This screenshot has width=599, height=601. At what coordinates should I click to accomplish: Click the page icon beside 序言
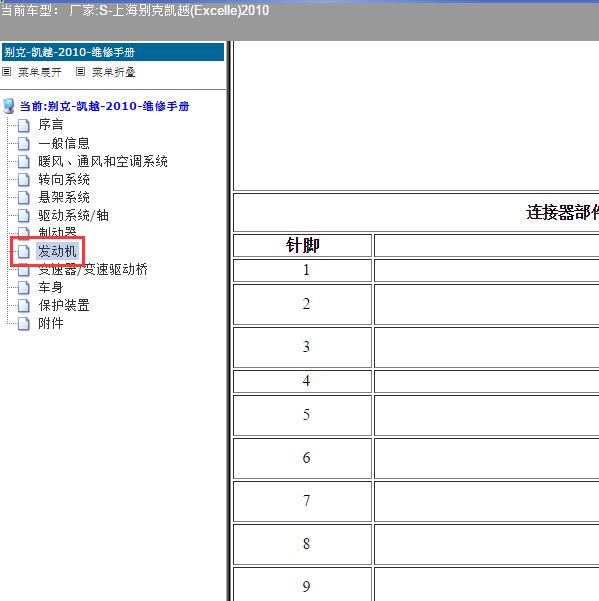24,125
